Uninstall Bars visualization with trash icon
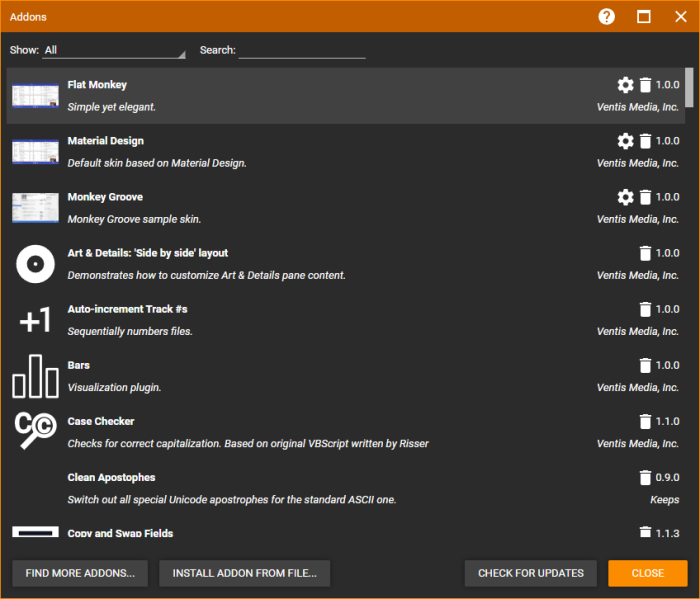The width and height of the screenshot is (700, 599). pos(645,366)
